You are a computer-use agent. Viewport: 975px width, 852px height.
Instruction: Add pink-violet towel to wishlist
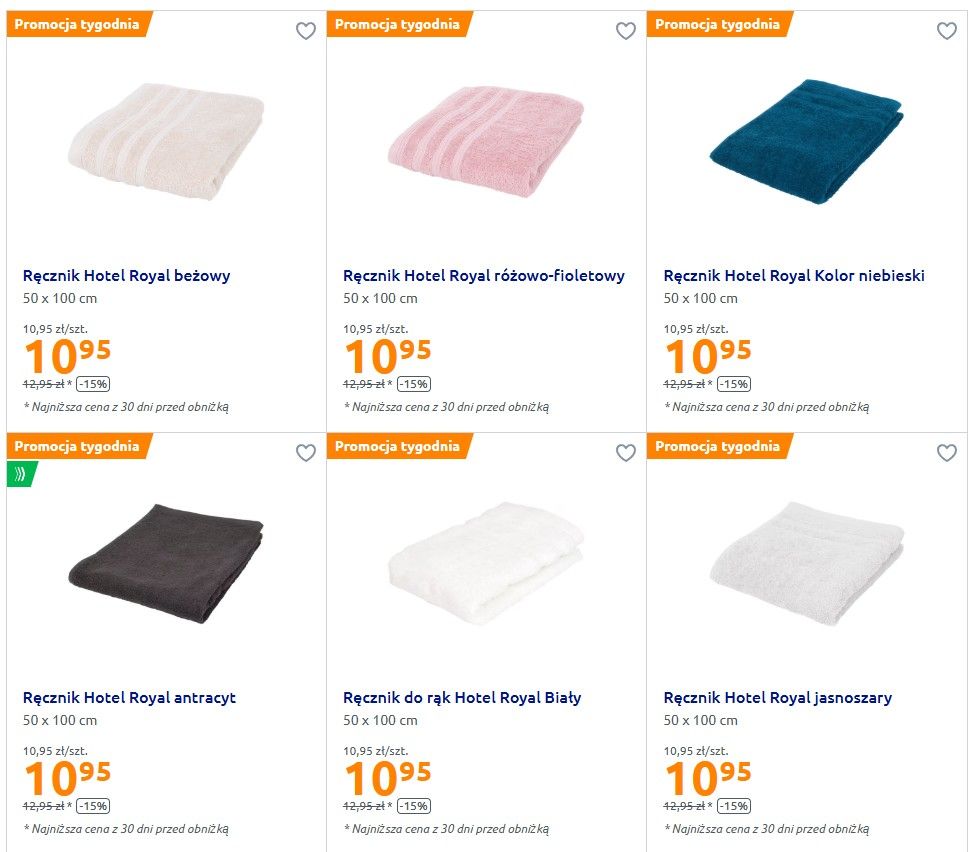(x=626, y=31)
